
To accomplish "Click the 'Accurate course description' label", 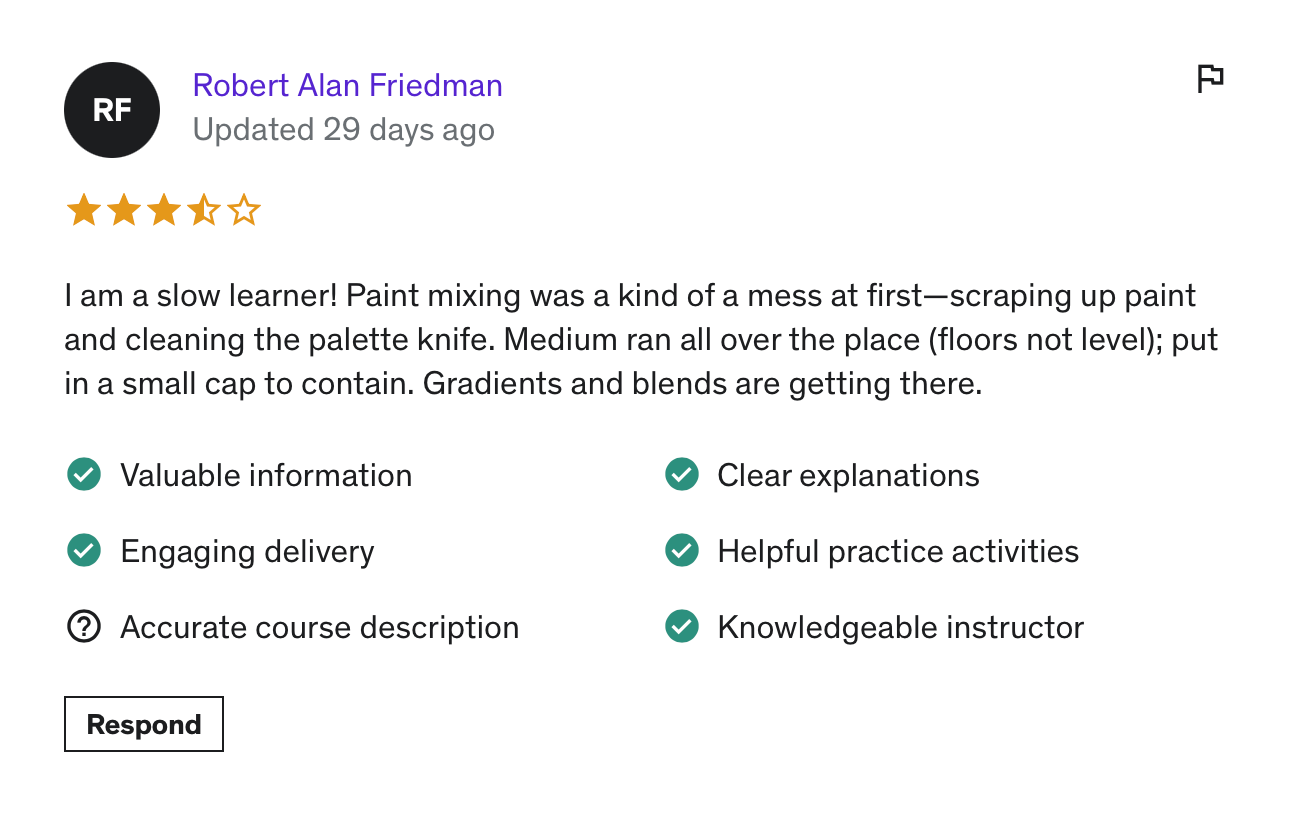I will tap(319, 627).
